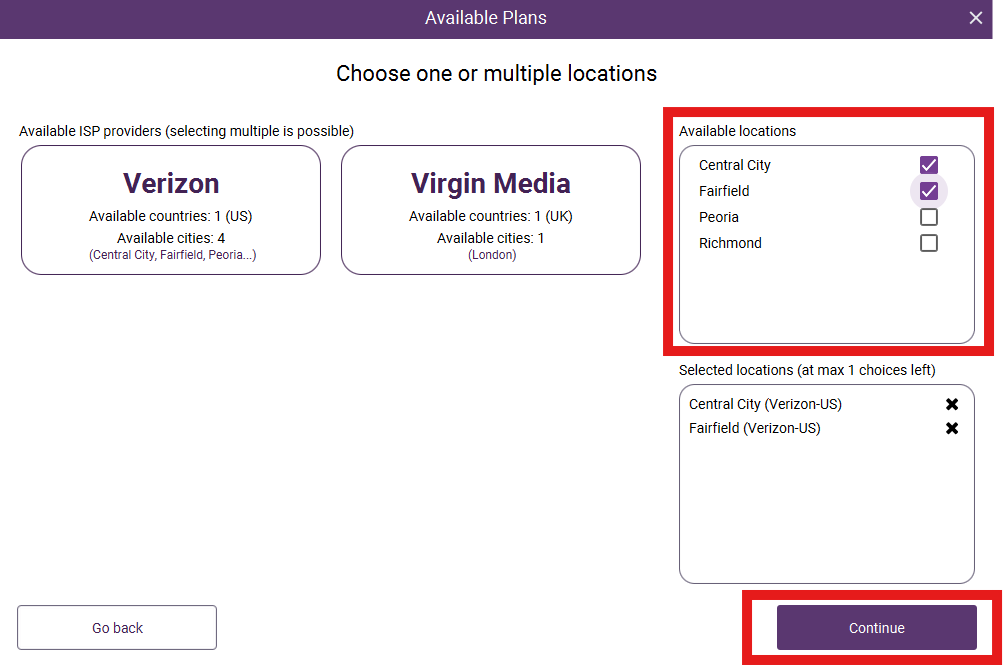Remove Fairfield (Verizon-US) from selected locations

952,428
